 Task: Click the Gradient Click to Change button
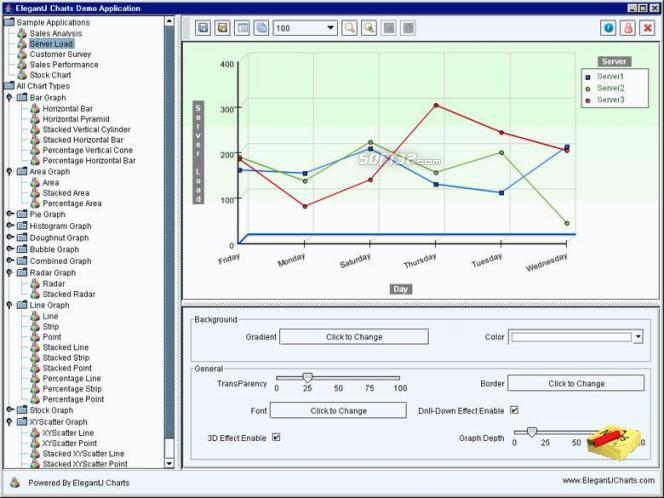coord(354,337)
